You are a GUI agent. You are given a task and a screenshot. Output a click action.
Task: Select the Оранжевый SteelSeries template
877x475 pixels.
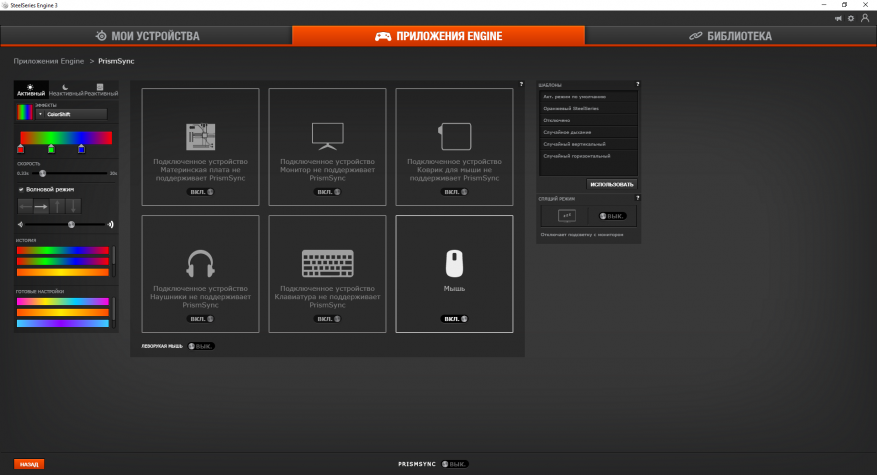click(588, 109)
